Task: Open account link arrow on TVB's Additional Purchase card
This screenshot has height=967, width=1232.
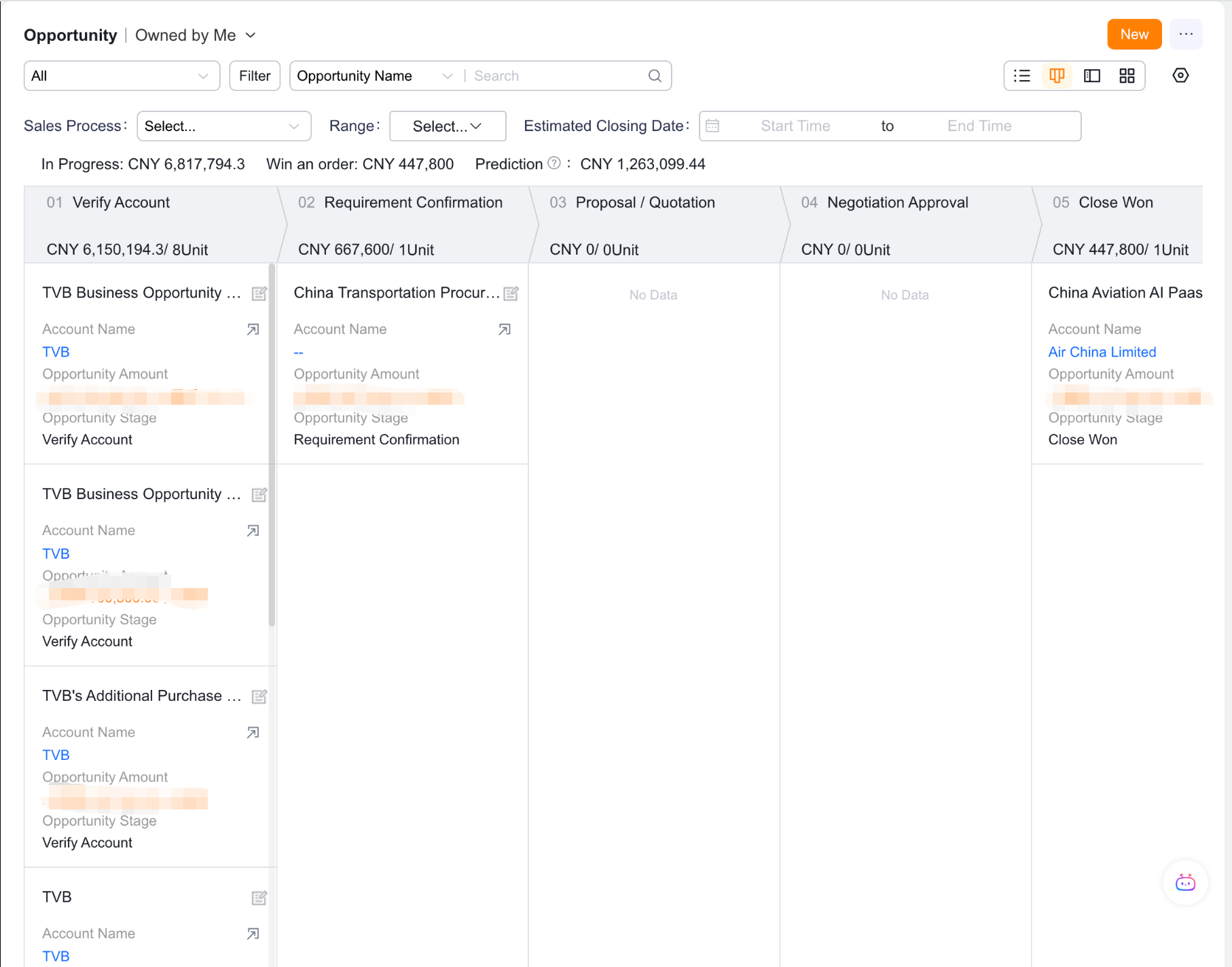Action: [253, 732]
